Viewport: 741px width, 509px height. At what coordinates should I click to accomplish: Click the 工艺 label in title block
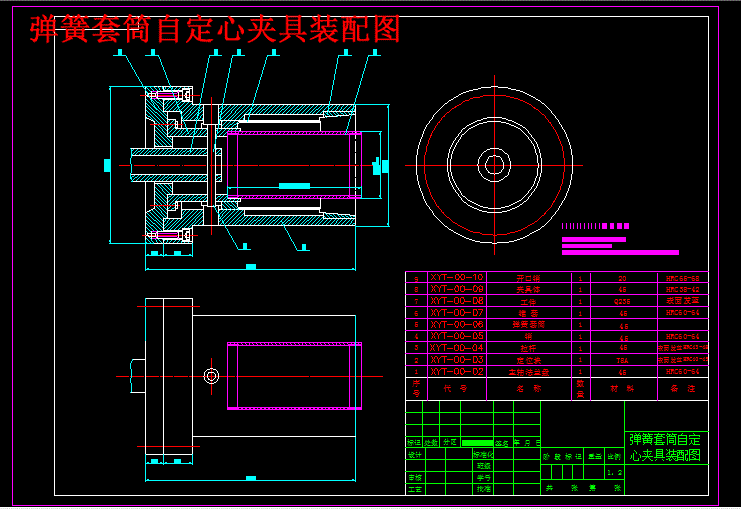(x=414, y=489)
